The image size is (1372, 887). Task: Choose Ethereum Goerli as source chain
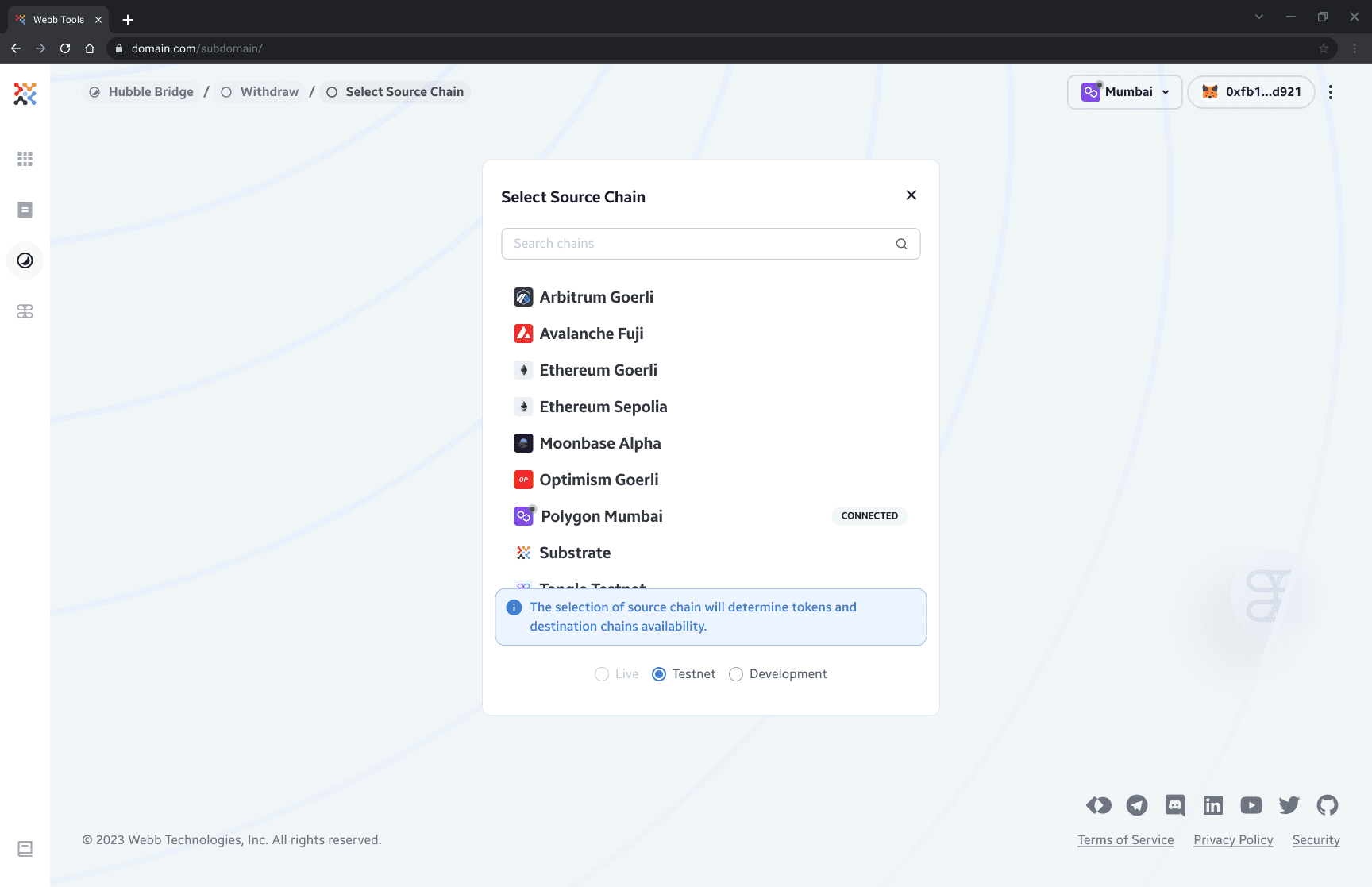tap(711, 370)
